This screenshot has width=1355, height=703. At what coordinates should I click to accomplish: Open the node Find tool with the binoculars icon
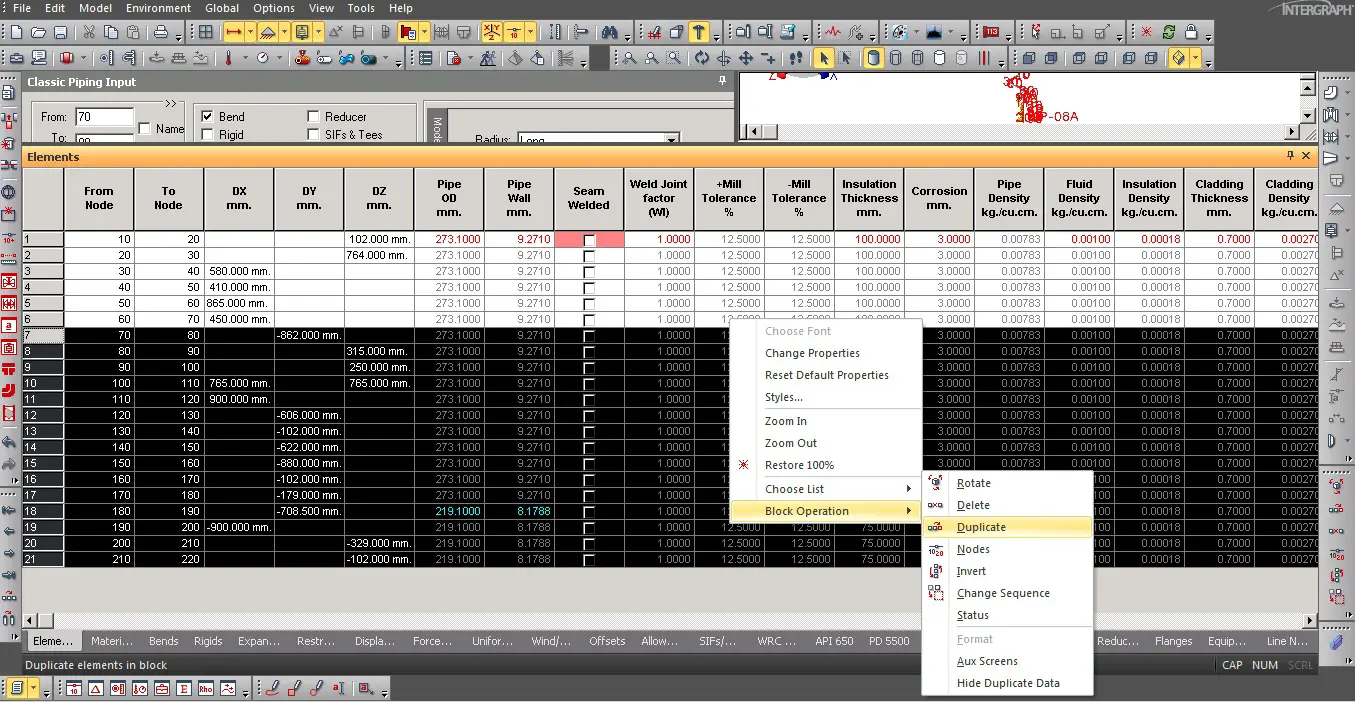(611, 32)
